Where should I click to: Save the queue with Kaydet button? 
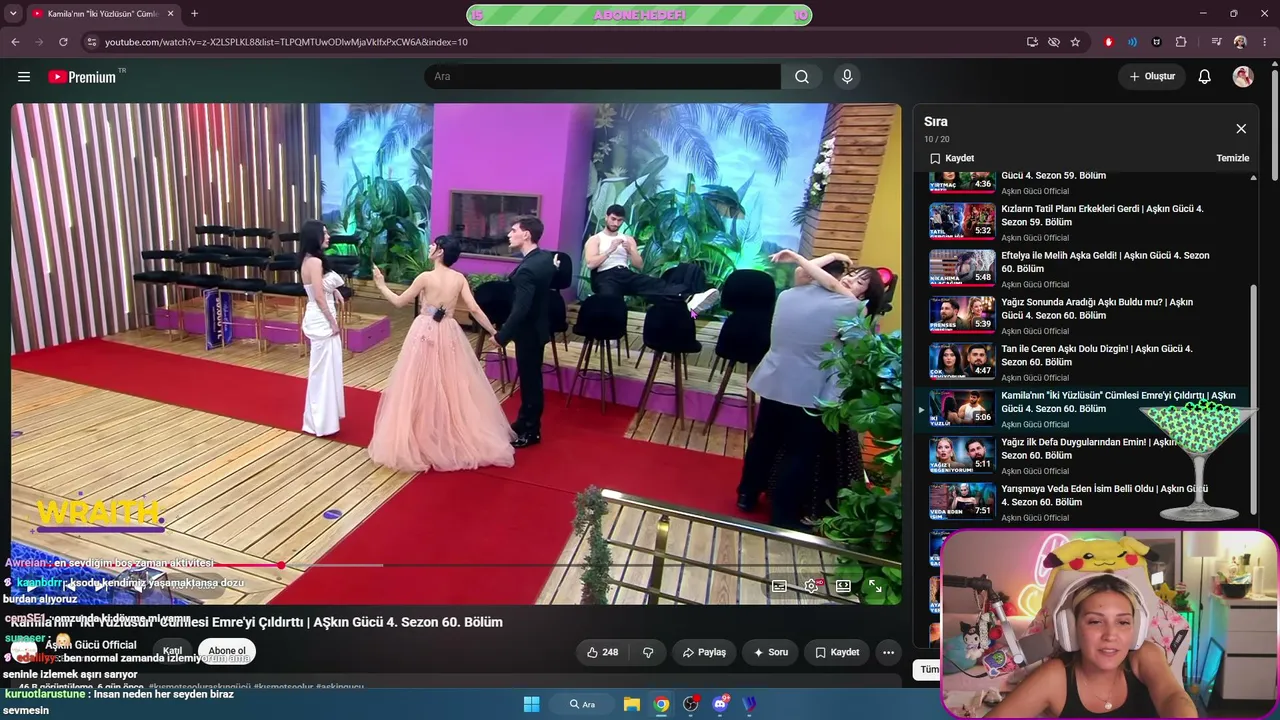tap(952, 158)
